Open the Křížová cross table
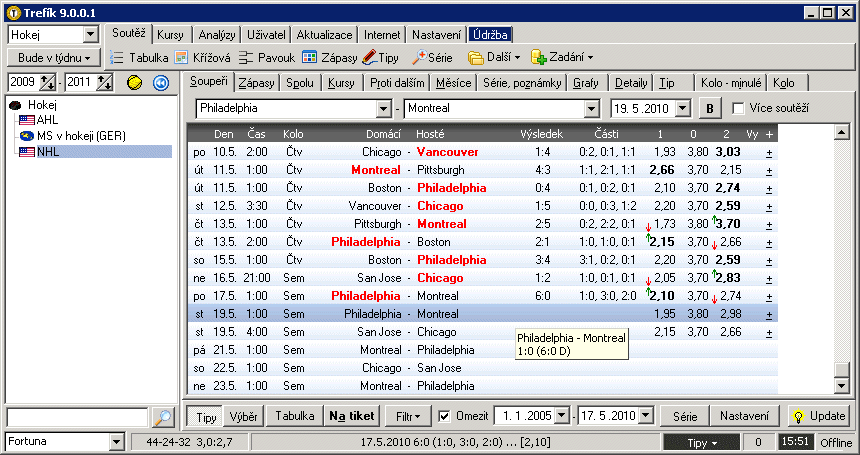This screenshot has height=455, width=860. (205, 58)
